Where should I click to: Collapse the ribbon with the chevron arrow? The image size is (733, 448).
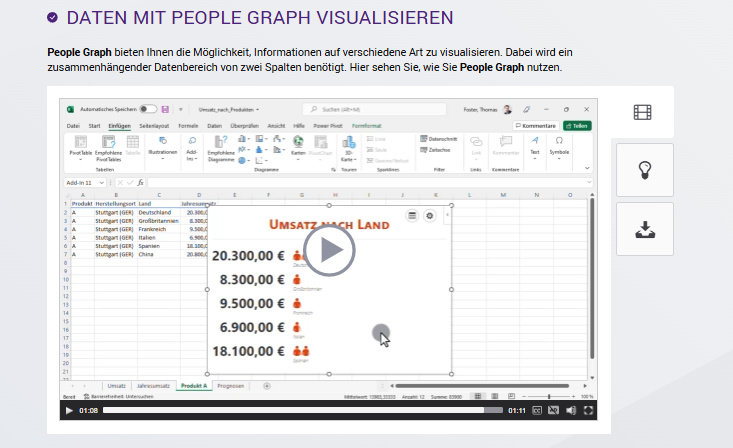(x=587, y=168)
